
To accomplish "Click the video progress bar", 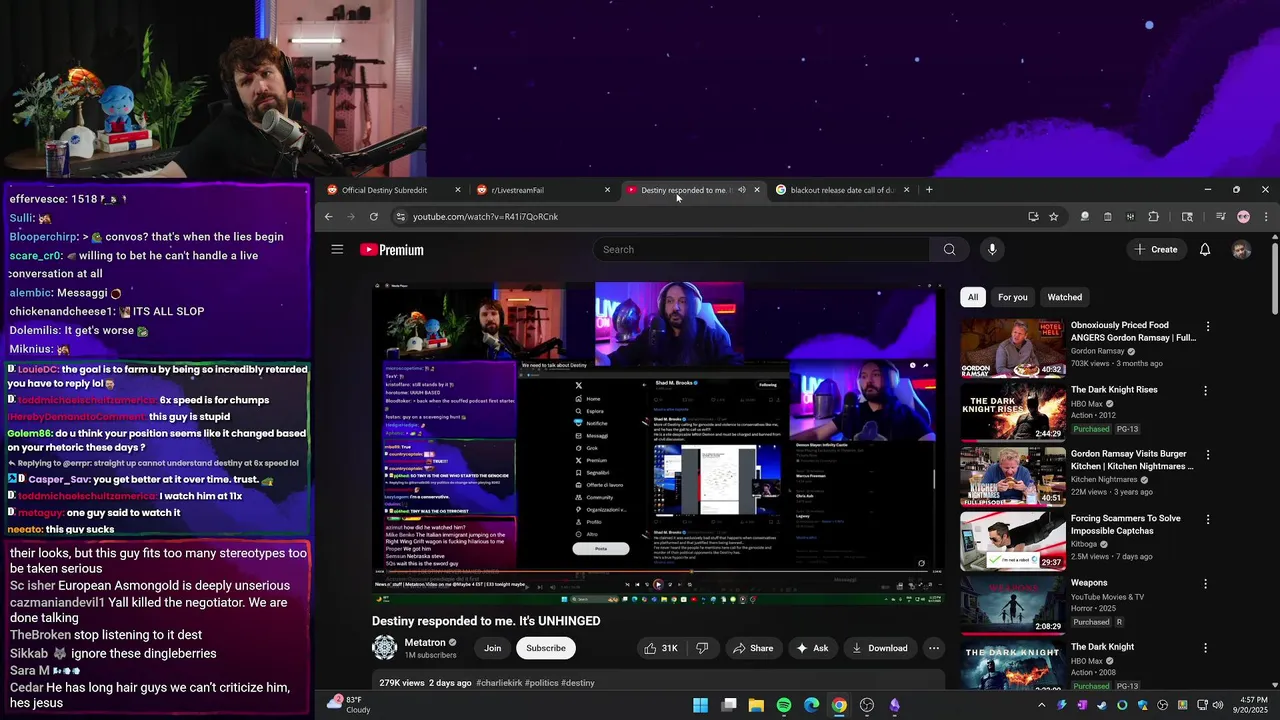I will pyautogui.click(x=657, y=572).
